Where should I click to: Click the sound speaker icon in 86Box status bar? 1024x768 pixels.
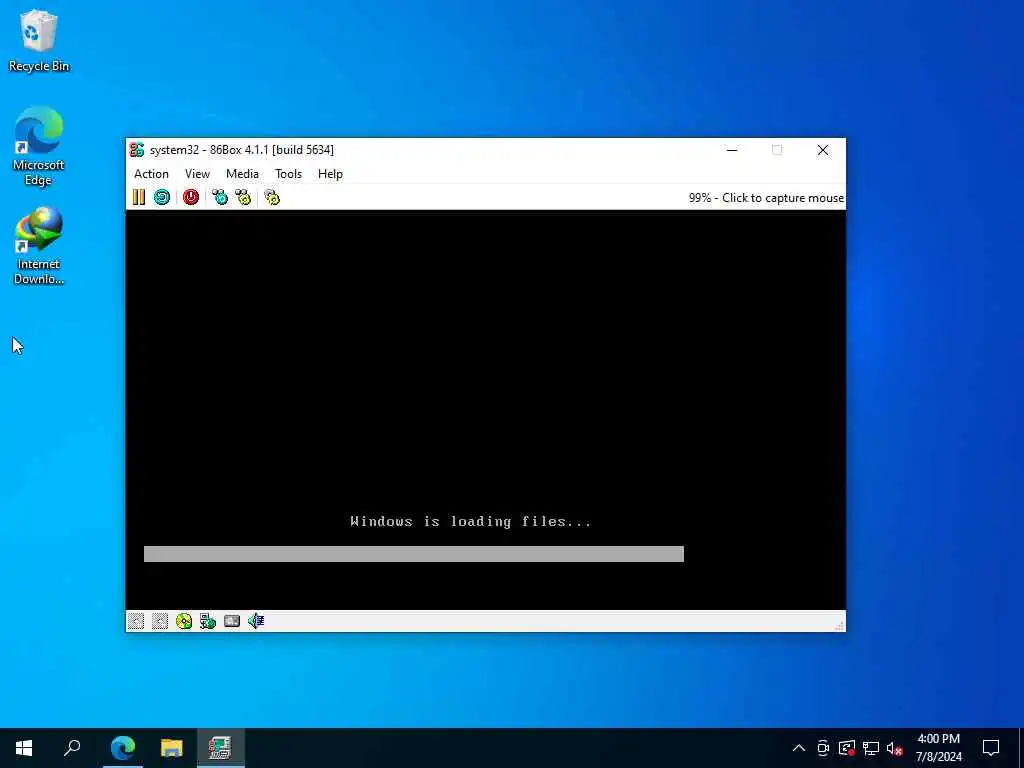[x=256, y=621]
